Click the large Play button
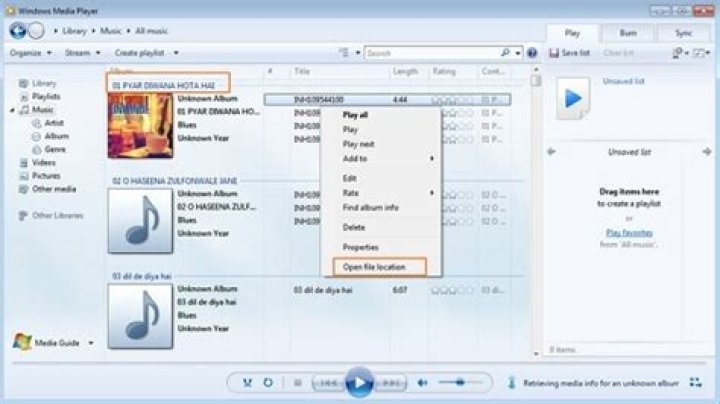This screenshot has width=720, height=404. tap(359, 382)
